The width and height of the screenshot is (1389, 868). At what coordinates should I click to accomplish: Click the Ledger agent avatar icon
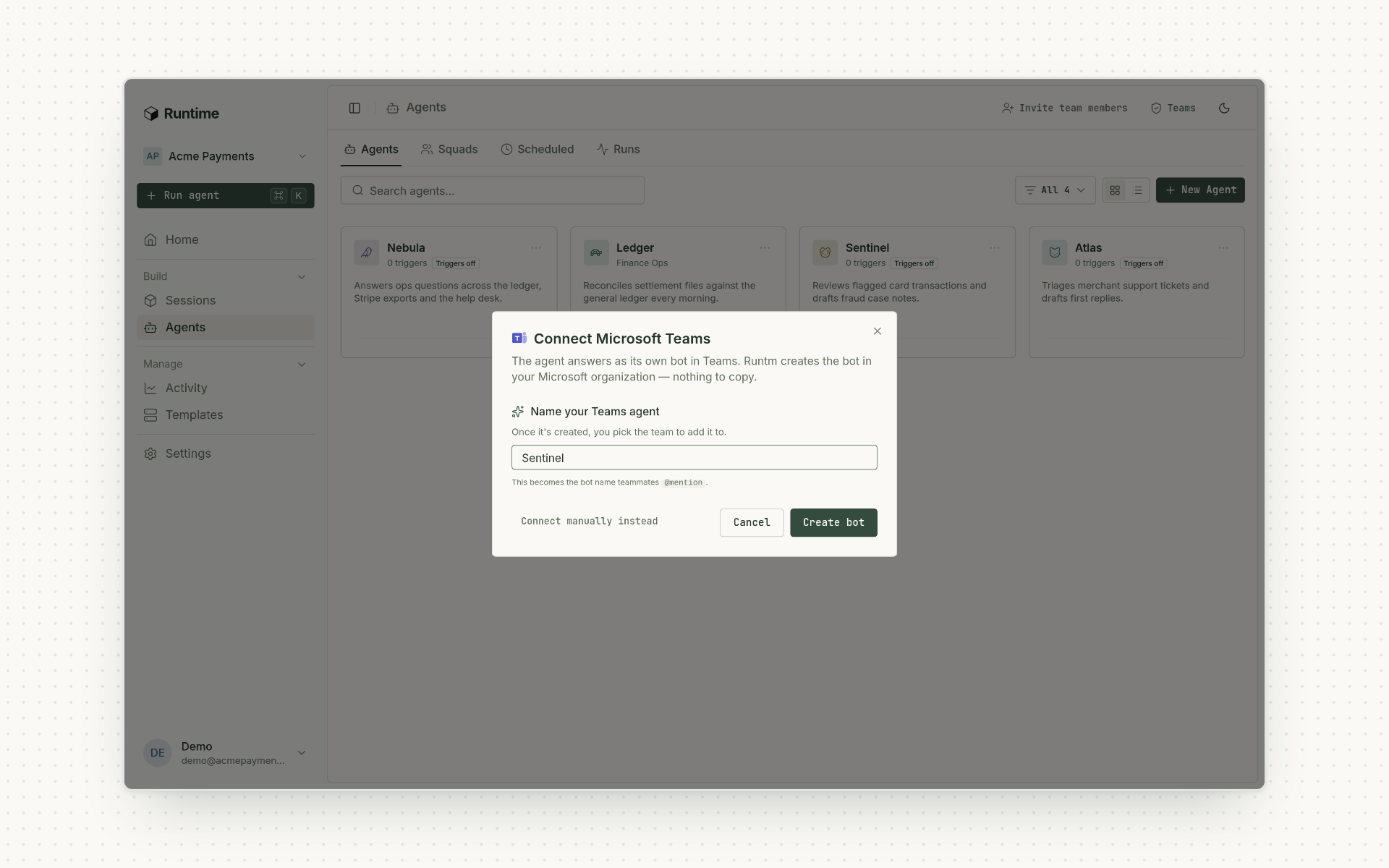point(596,252)
